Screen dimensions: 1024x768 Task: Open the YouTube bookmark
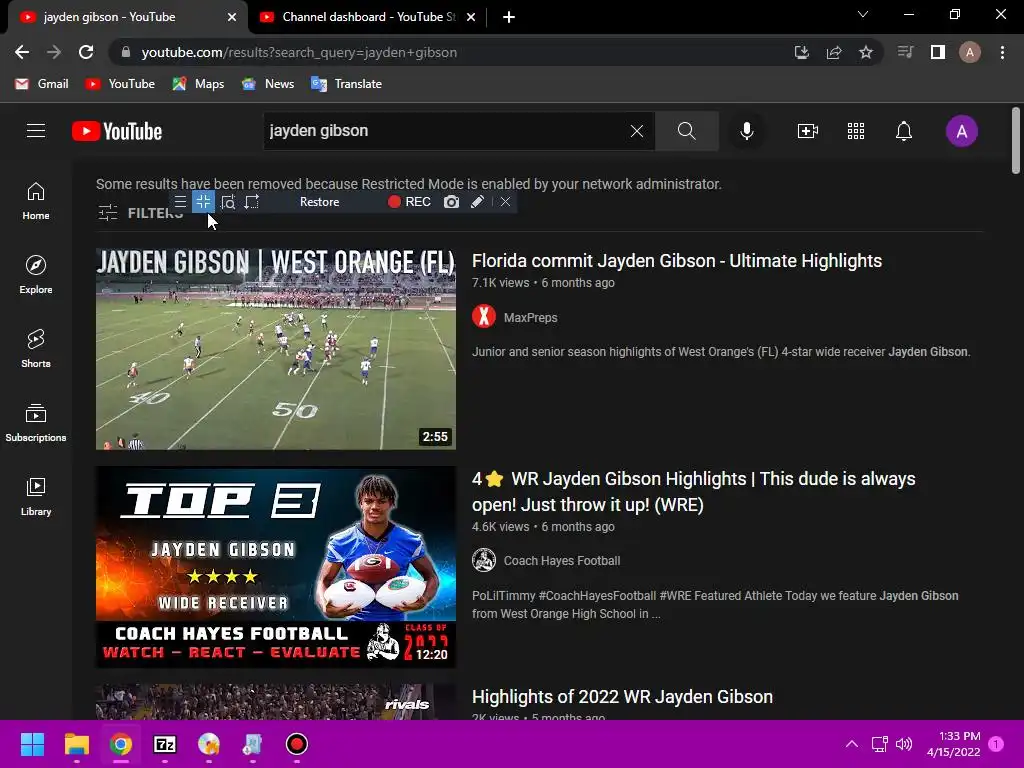tap(121, 84)
